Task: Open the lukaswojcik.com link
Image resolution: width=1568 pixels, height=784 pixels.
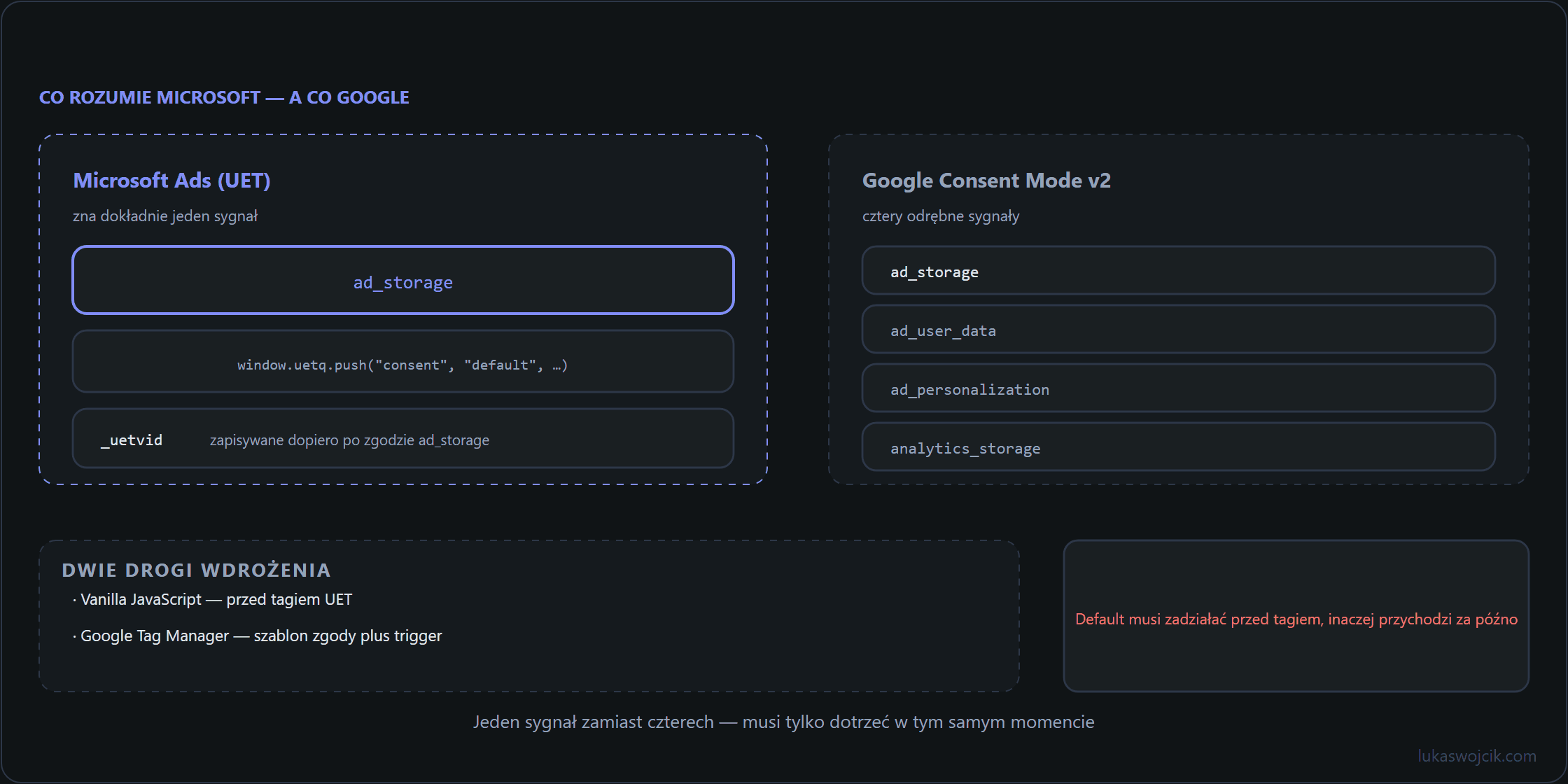Action: (1477, 756)
